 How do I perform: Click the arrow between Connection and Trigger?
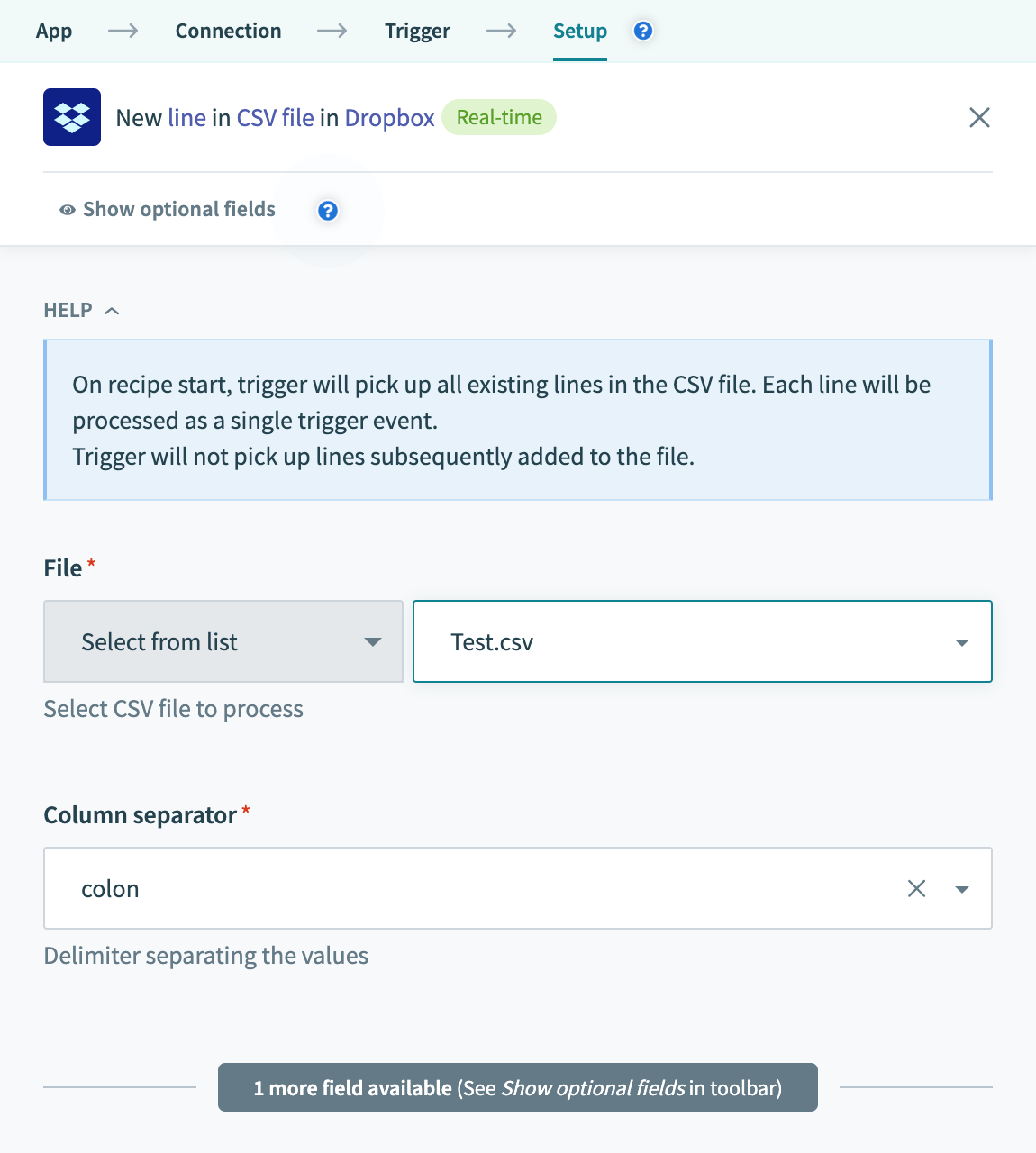click(332, 30)
